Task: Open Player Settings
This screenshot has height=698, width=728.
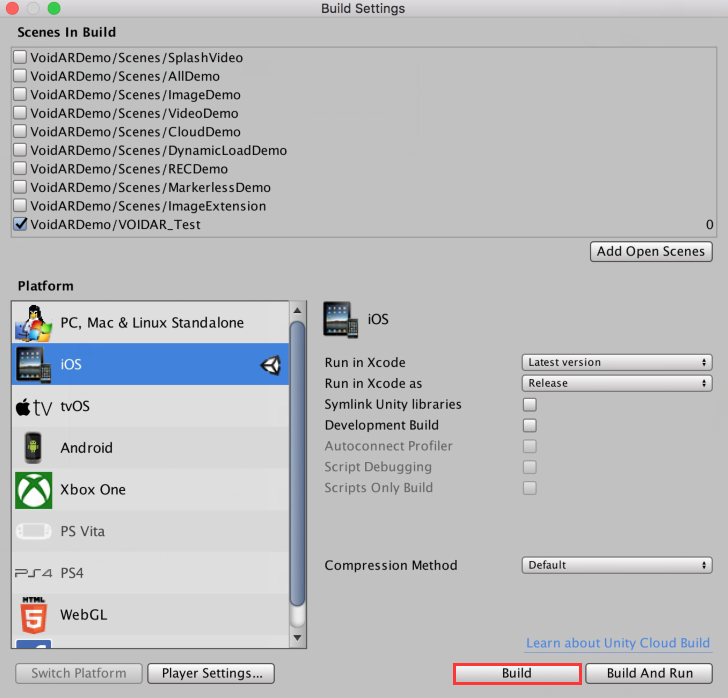Action: [x=210, y=673]
